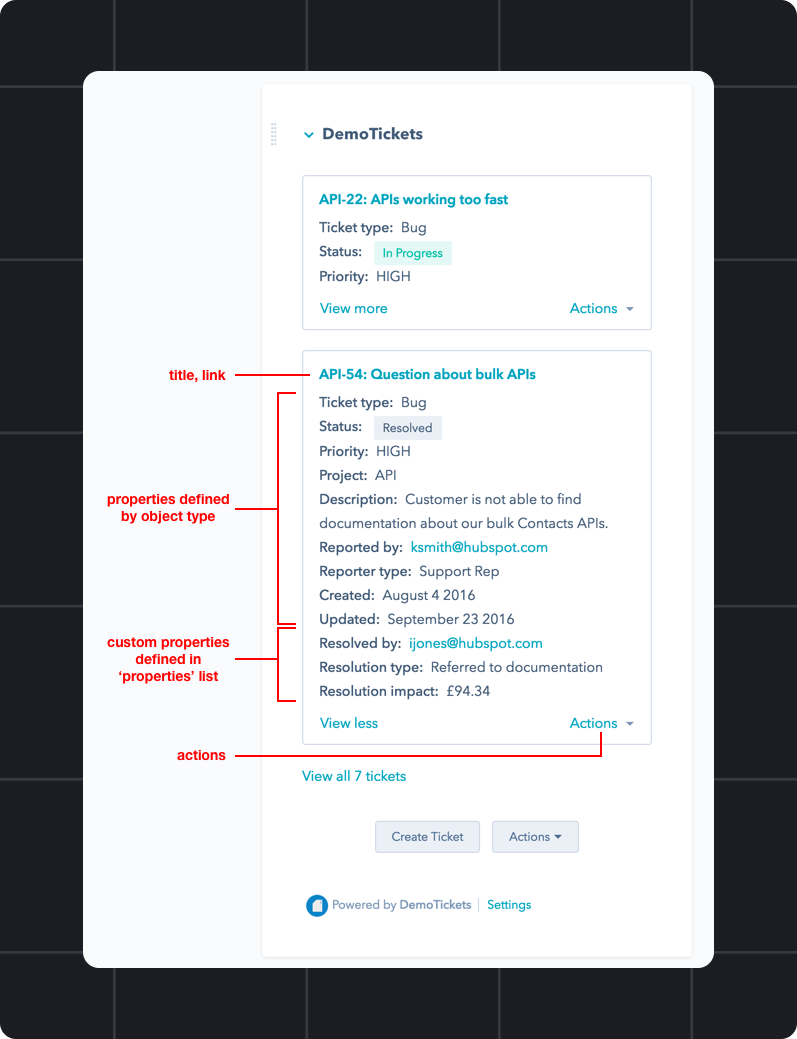
Task: Click the In Progress status tag
Action: point(413,253)
